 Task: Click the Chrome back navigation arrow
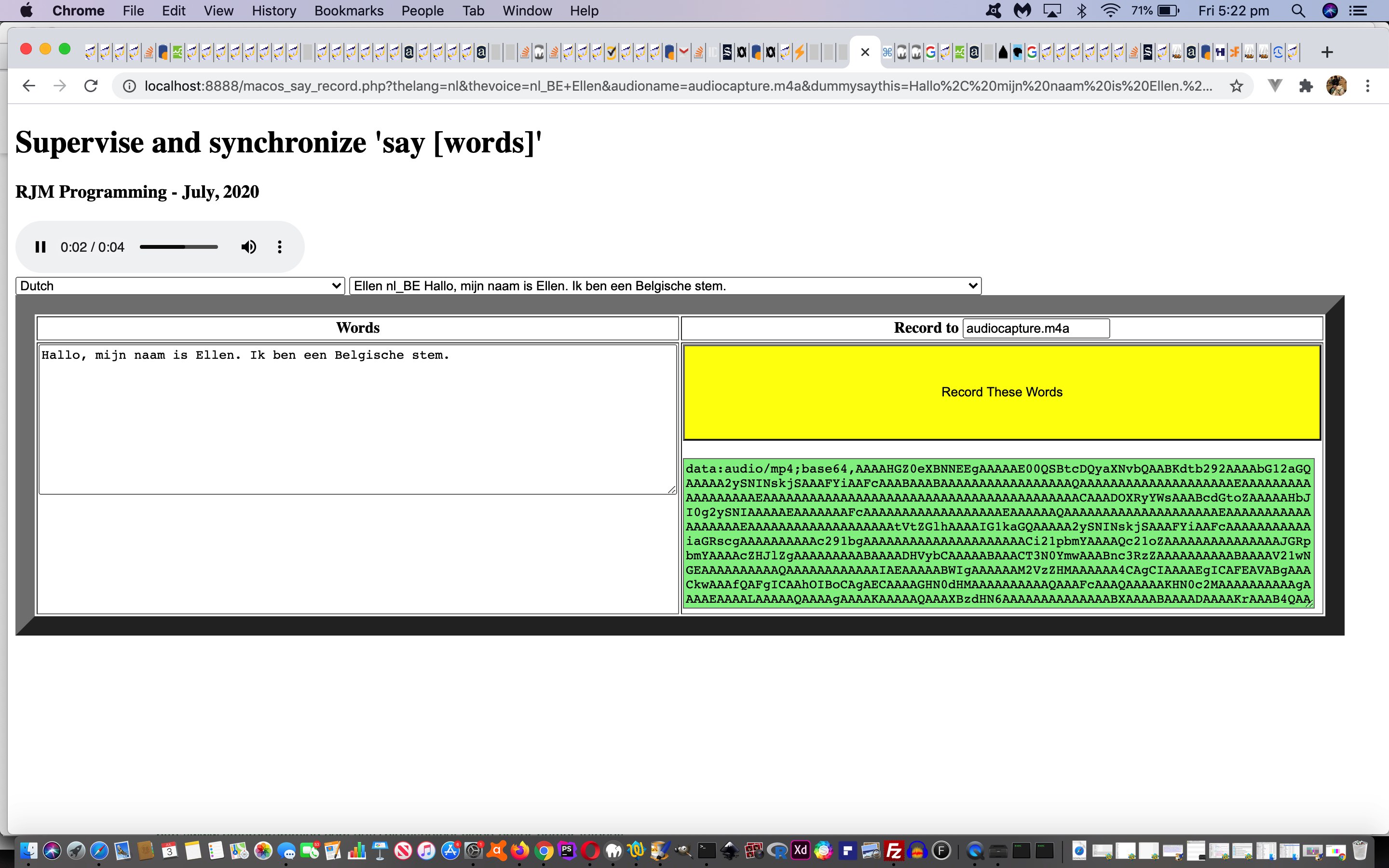pyautogui.click(x=28, y=85)
